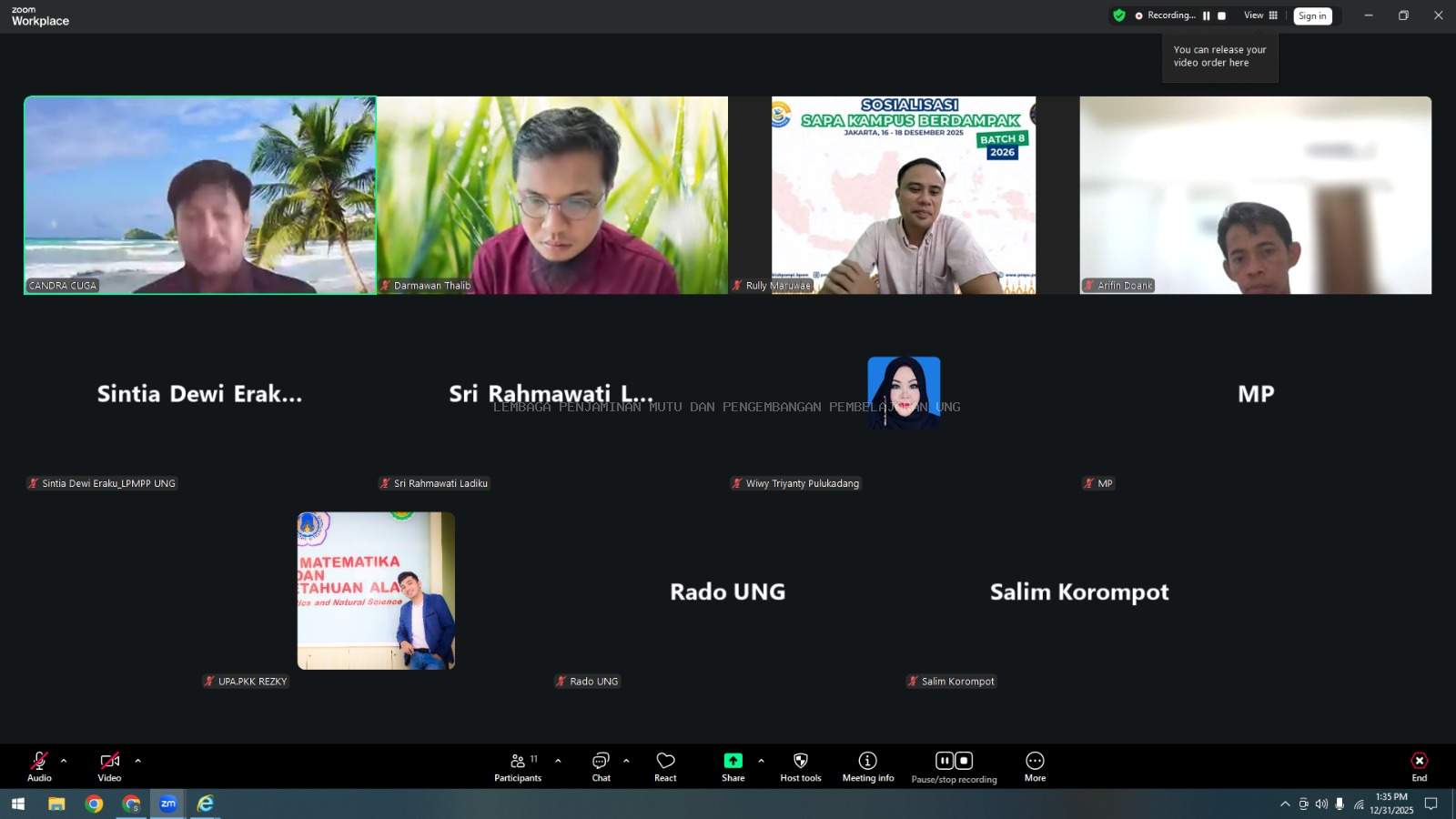This screenshot has width=1456, height=819.
Task: Click End meeting button
Action: 1419,766
